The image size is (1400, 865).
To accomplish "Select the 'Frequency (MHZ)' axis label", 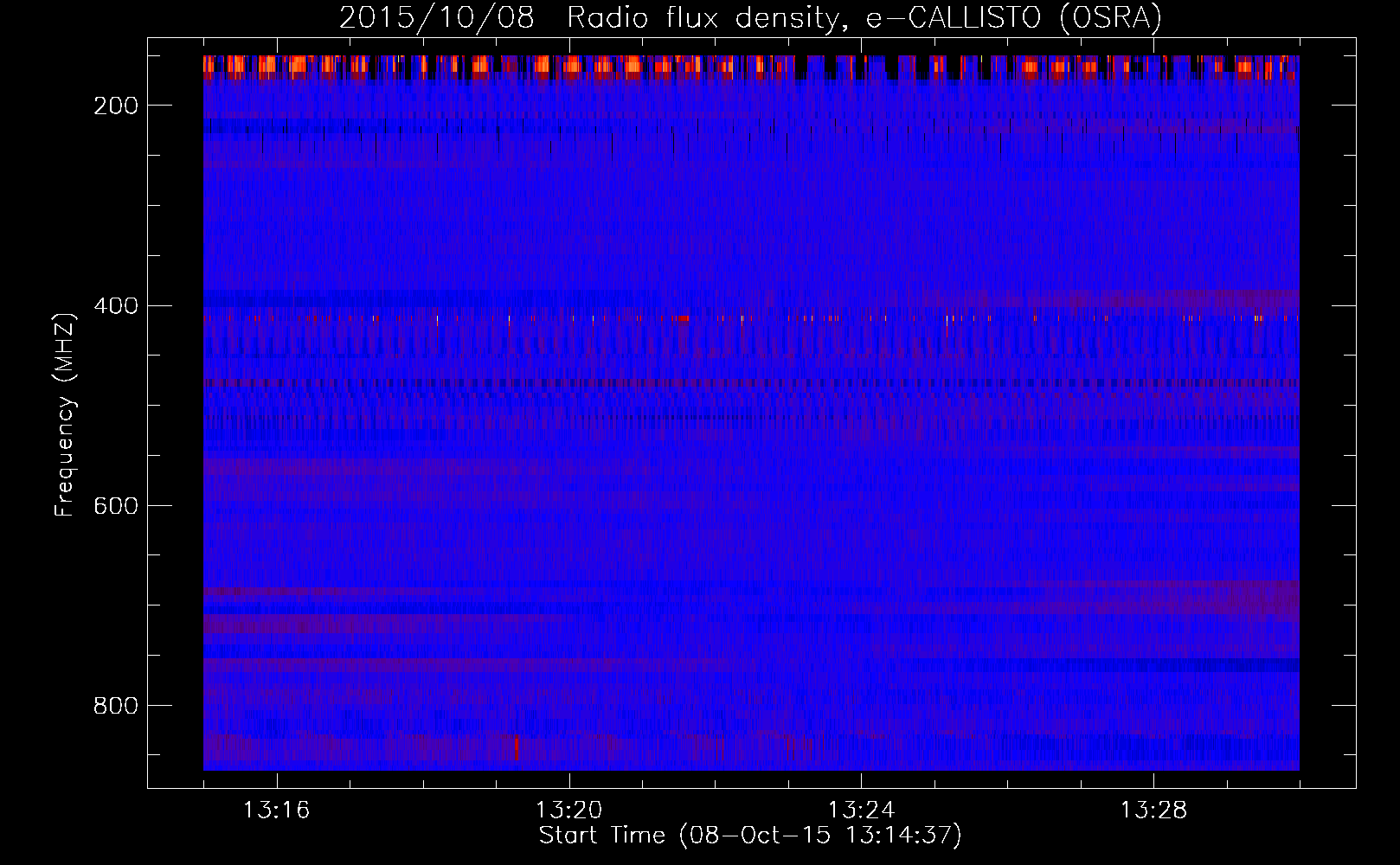I will (x=65, y=414).
